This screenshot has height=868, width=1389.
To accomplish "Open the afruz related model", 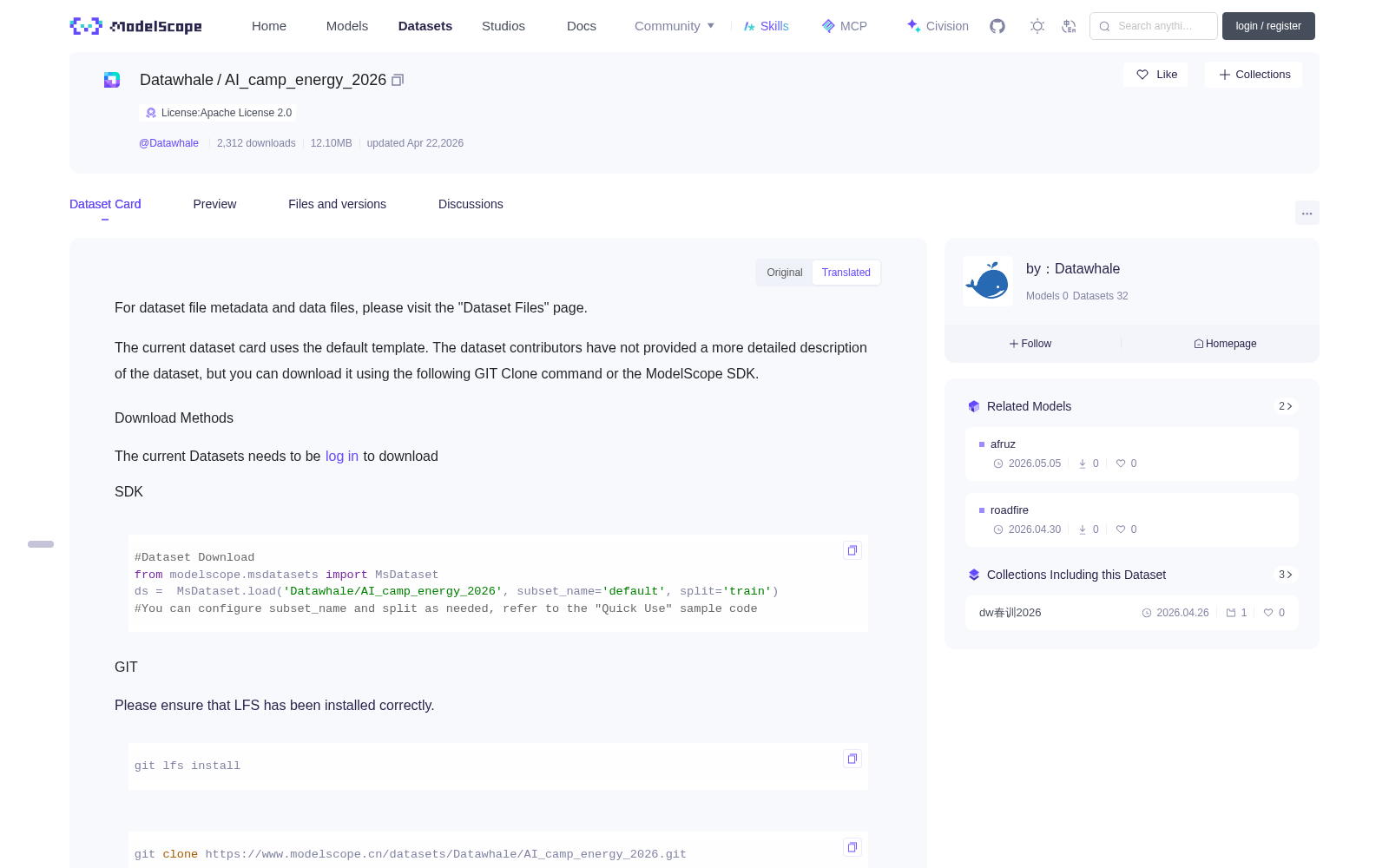I will click(1132, 454).
